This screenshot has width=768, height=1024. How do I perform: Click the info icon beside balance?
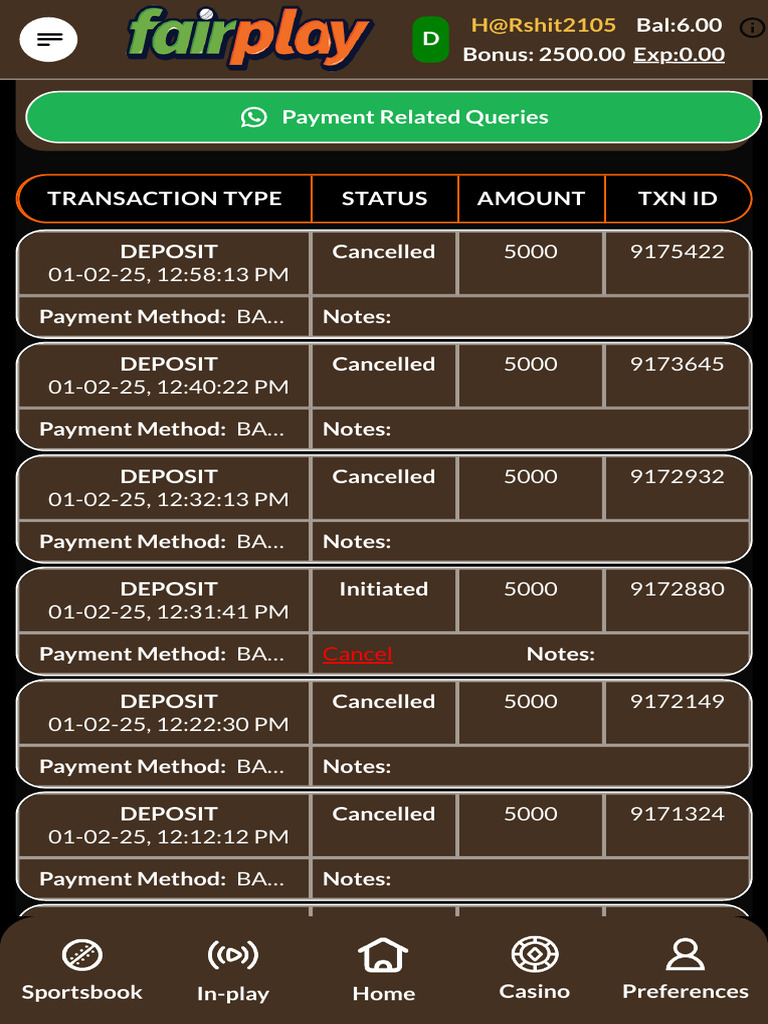[751, 27]
